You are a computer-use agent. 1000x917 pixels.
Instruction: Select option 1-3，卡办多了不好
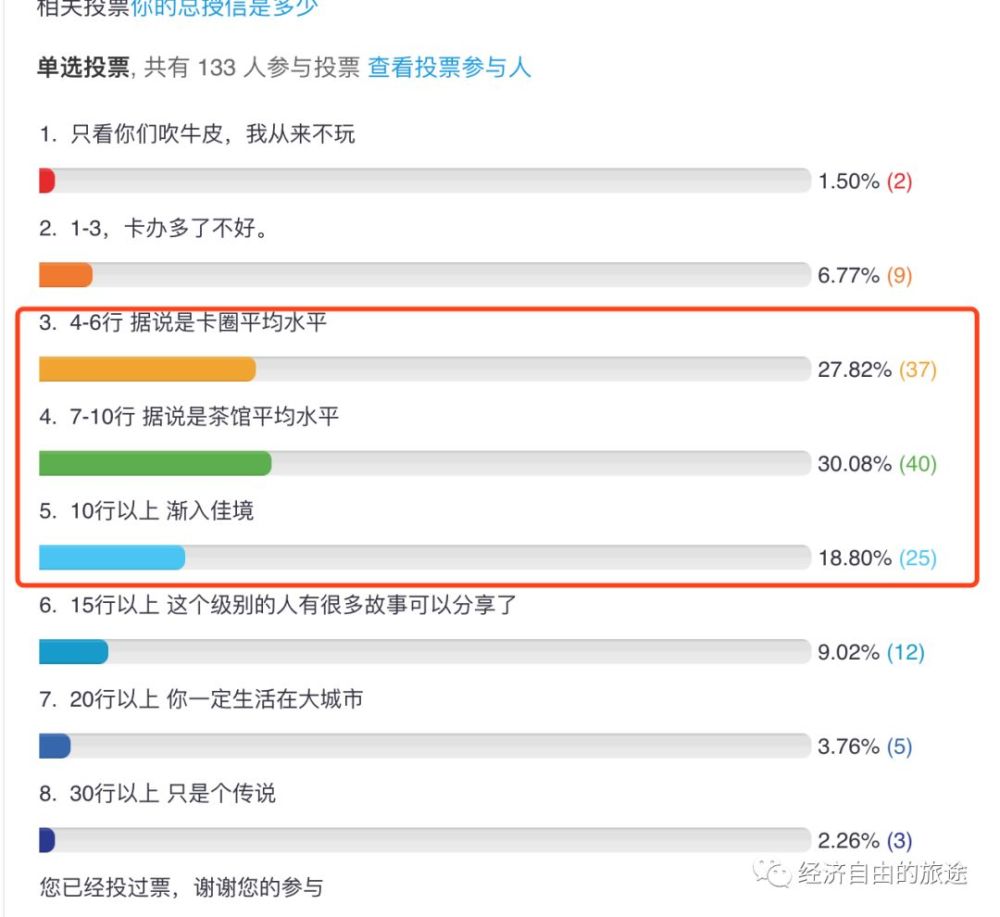pos(154,229)
